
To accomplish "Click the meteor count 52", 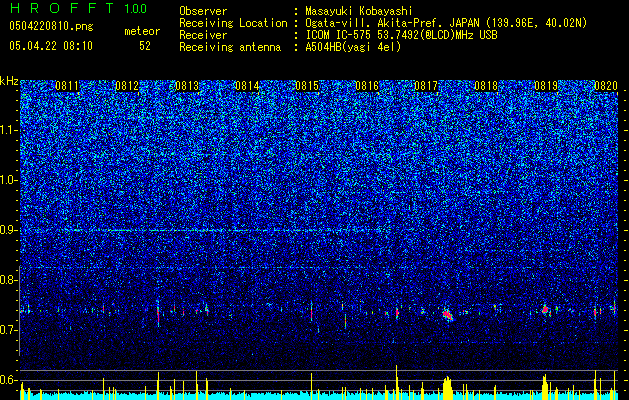I will click(x=145, y=46).
